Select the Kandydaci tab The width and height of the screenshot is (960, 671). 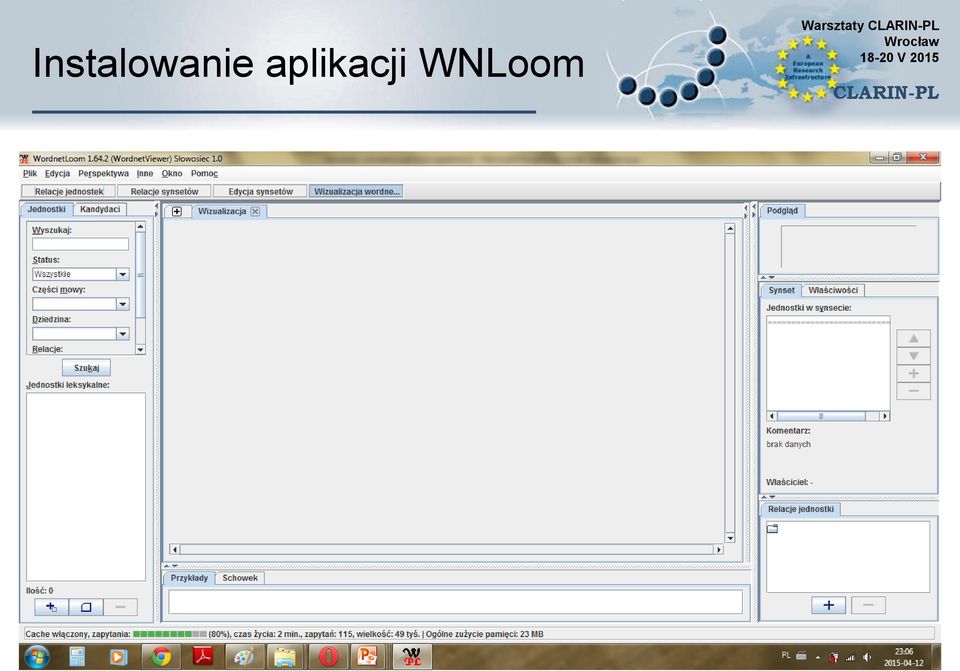click(x=100, y=209)
